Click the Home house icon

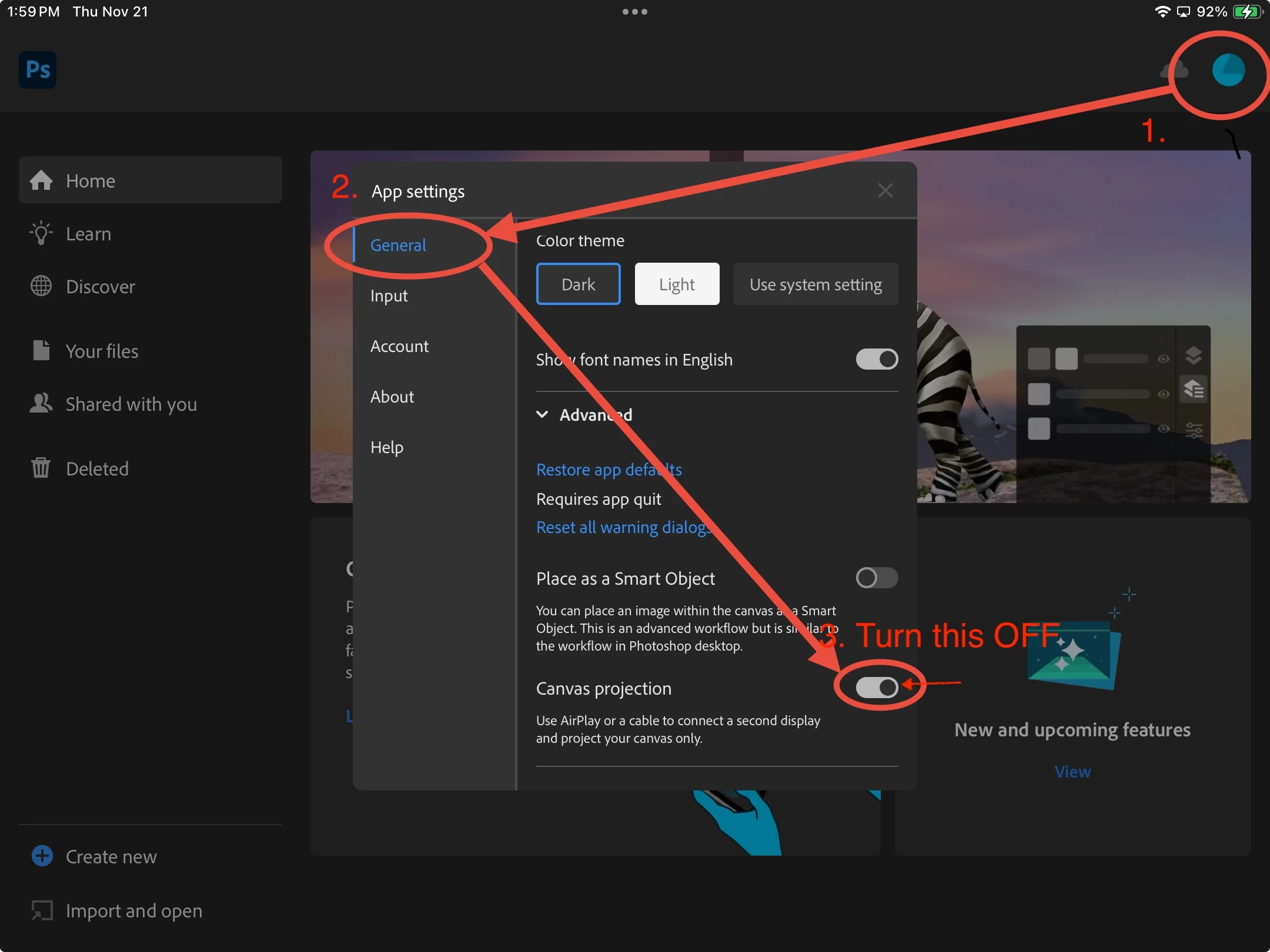pyautogui.click(x=41, y=180)
